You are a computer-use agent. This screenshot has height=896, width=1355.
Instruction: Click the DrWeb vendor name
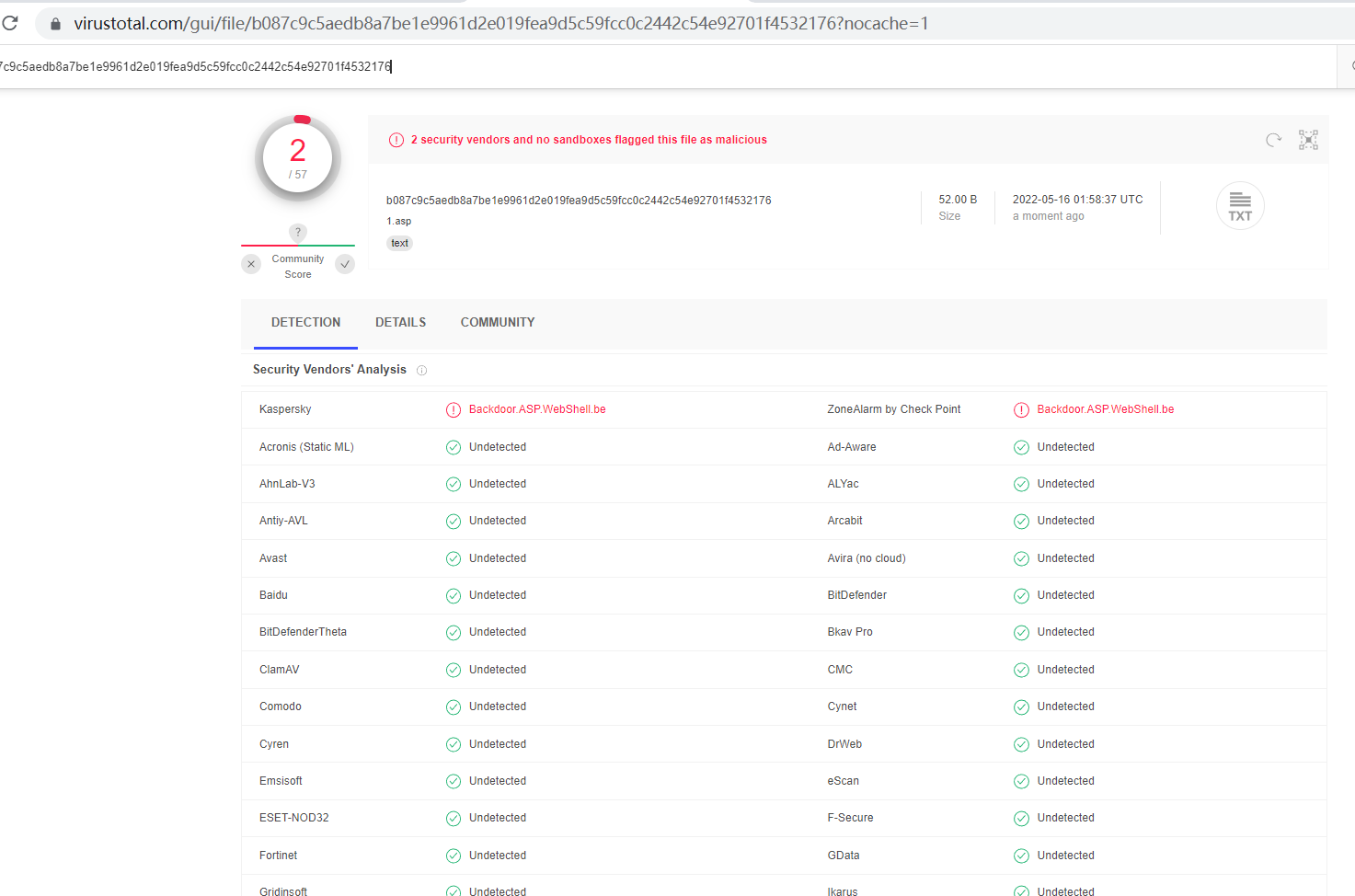coord(844,744)
